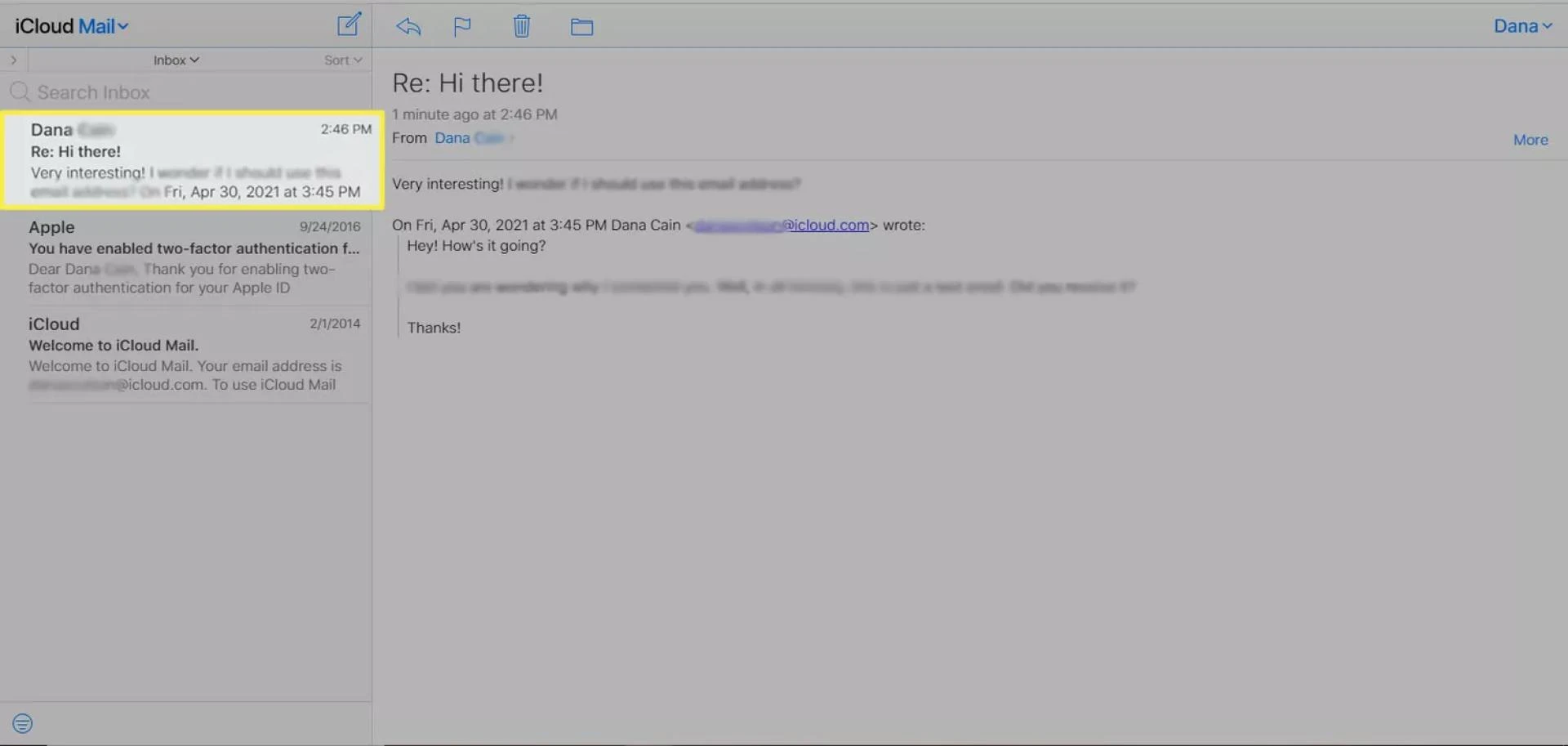Viewport: 1568px width, 746px height.
Task: Open the compose new email icon
Action: pos(349,25)
